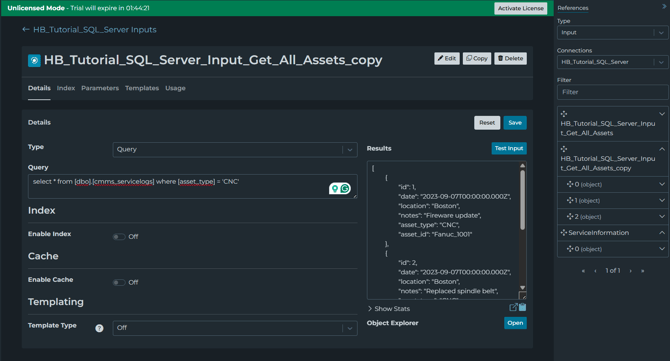Click resize corner icon of Results box
The height and width of the screenshot is (361, 670).
tap(522, 295)
